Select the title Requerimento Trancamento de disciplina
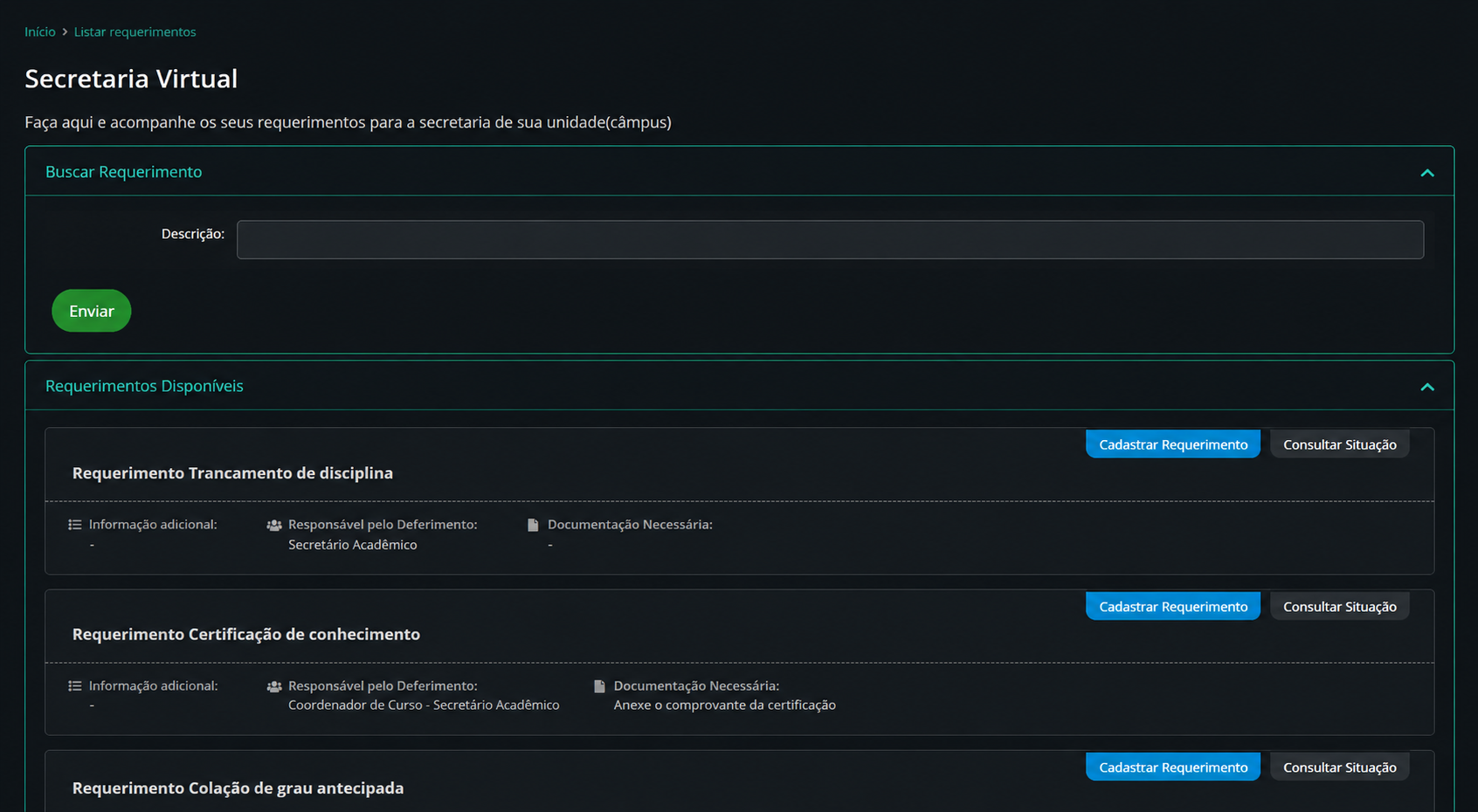Screen dimensions: 1478x812 (x=232, y=473)
